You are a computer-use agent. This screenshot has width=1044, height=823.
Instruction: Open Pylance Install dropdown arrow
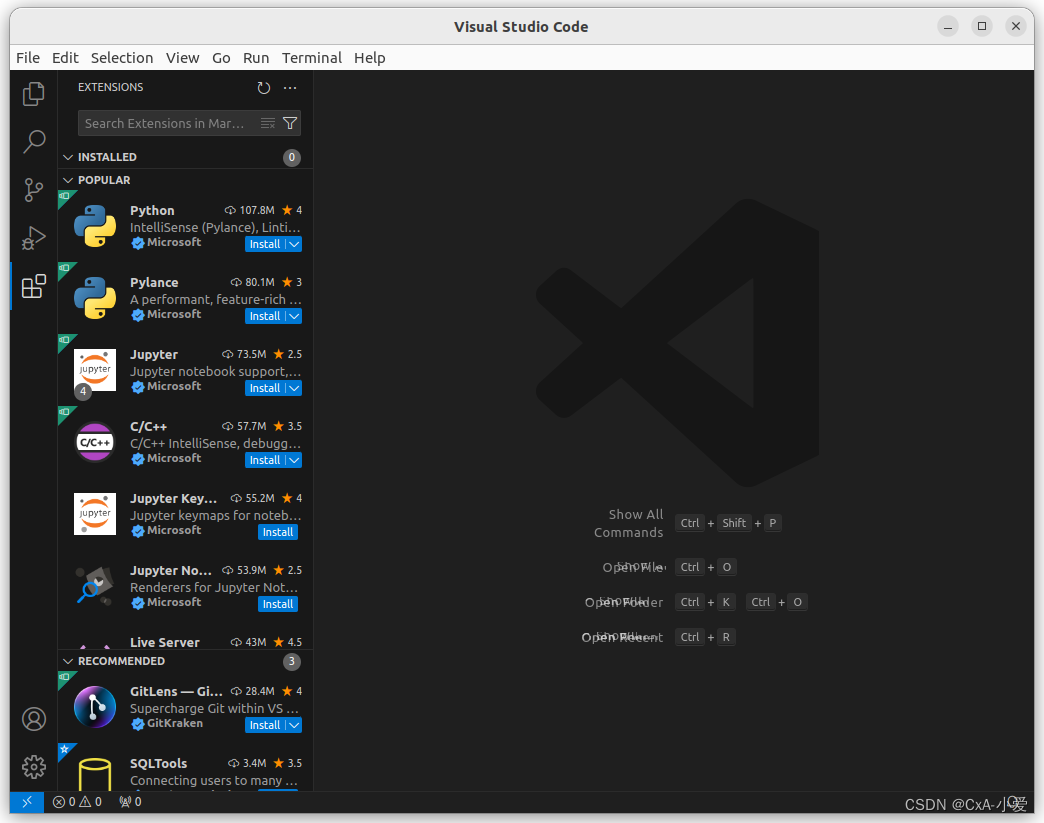coord(294,316)
